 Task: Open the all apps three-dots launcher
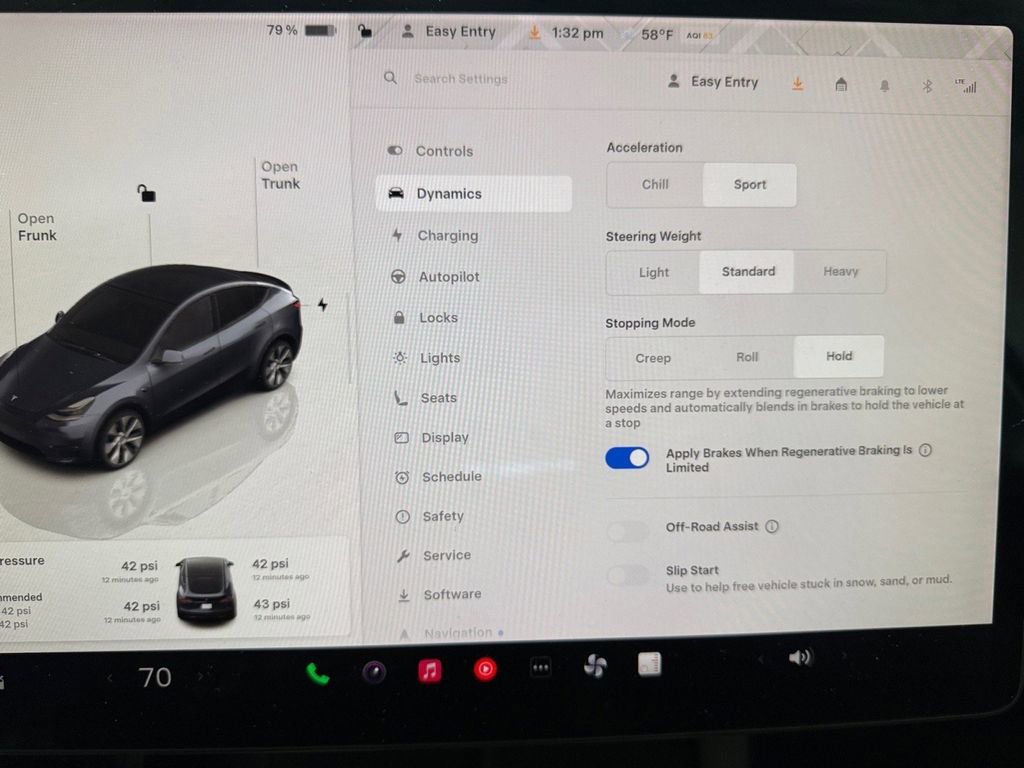click(x=541, y=668)
